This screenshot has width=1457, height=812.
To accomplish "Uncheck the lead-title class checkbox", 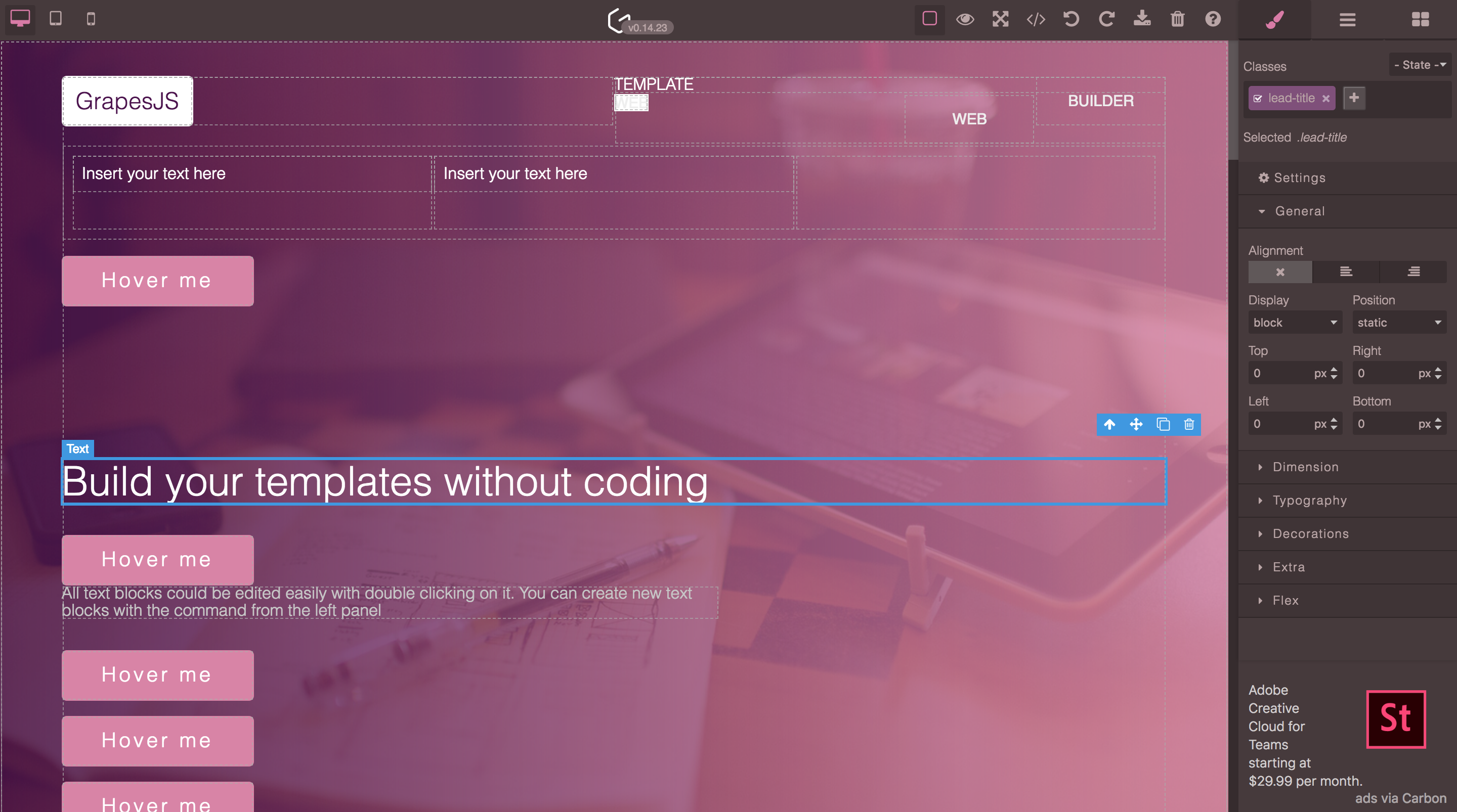I will pyautogui.click(x=1257, y=99).
